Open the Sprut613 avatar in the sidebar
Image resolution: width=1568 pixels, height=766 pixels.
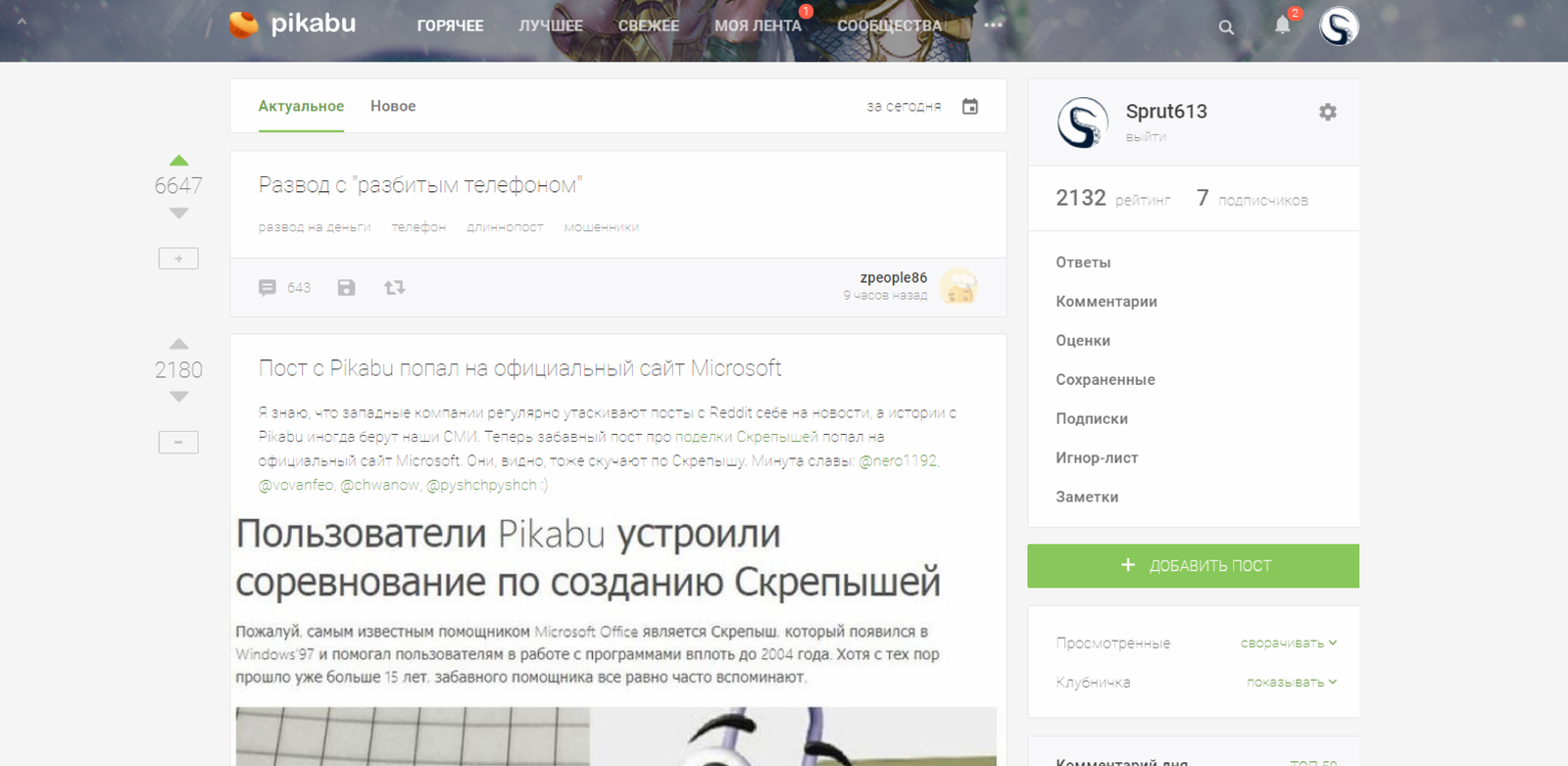pyautogui.click(x=1083, y=122)
